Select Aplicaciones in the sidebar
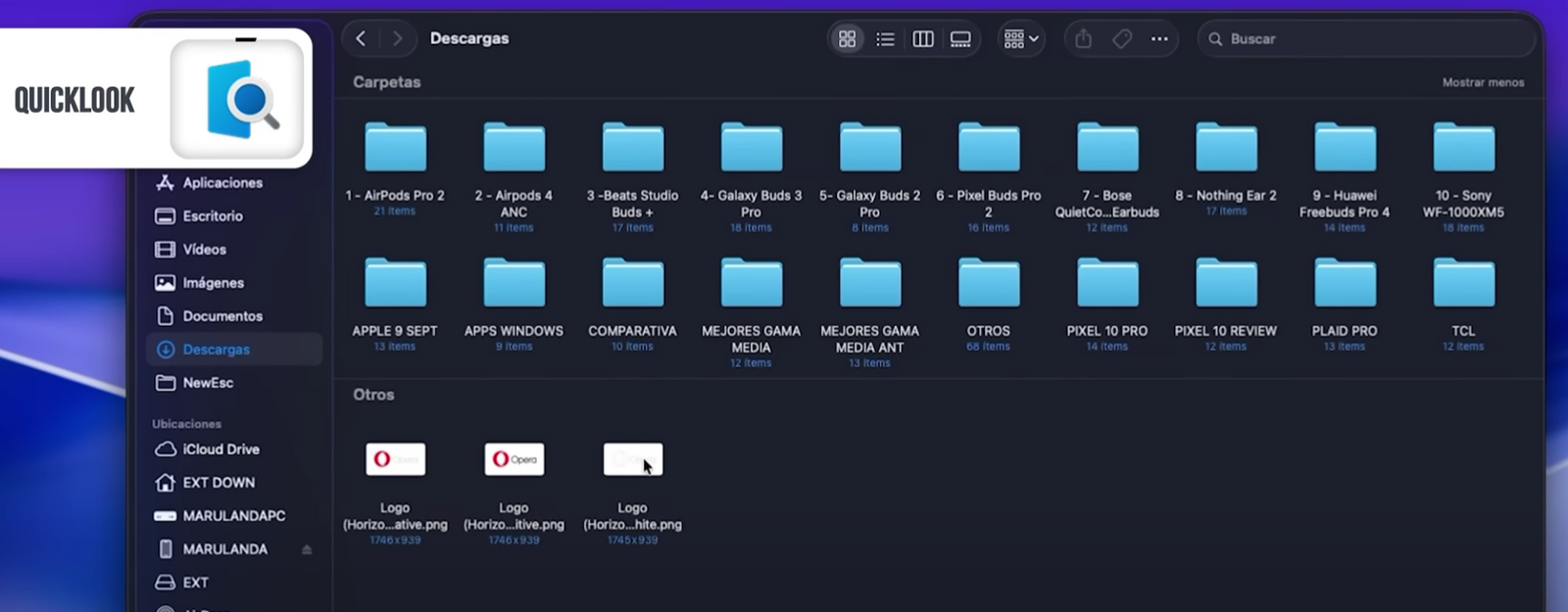 [221, 183]
